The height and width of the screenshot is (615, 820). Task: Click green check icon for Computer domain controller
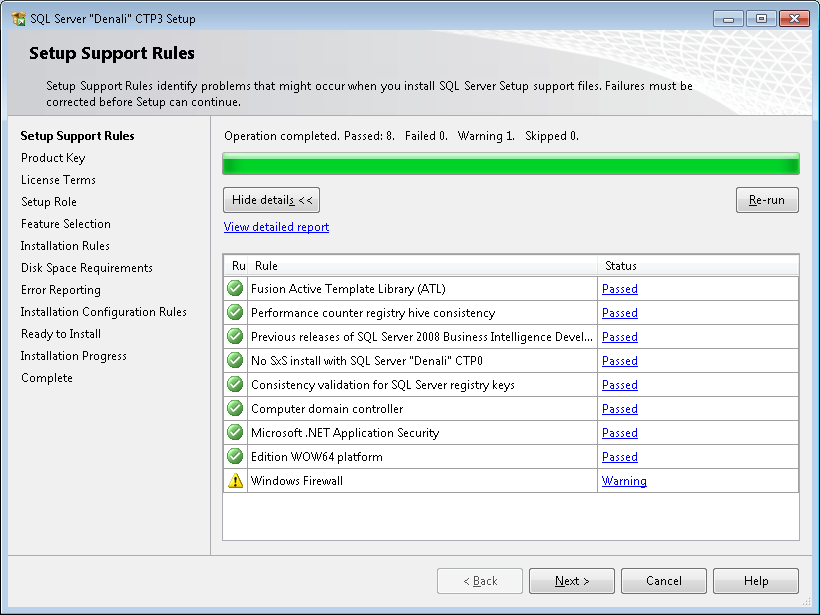click(235, 408)
